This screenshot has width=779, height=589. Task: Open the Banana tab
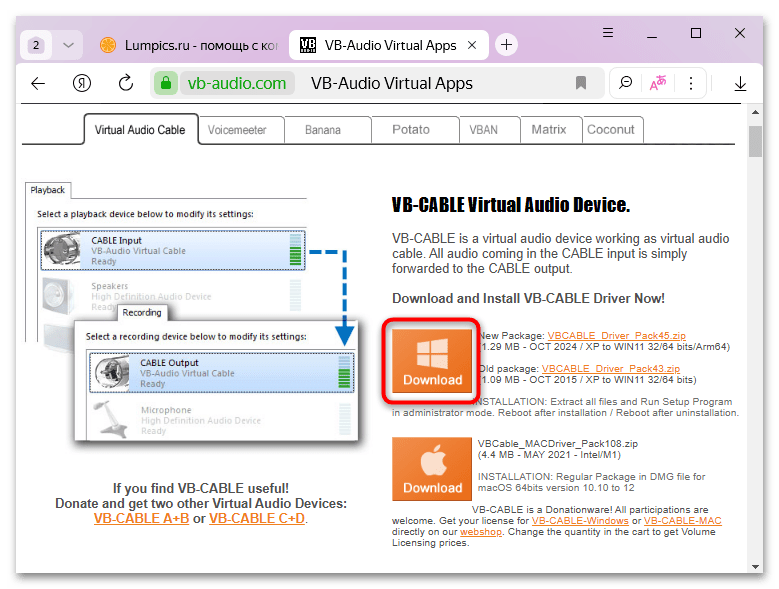pyautogui.click(x=323, y=130)
